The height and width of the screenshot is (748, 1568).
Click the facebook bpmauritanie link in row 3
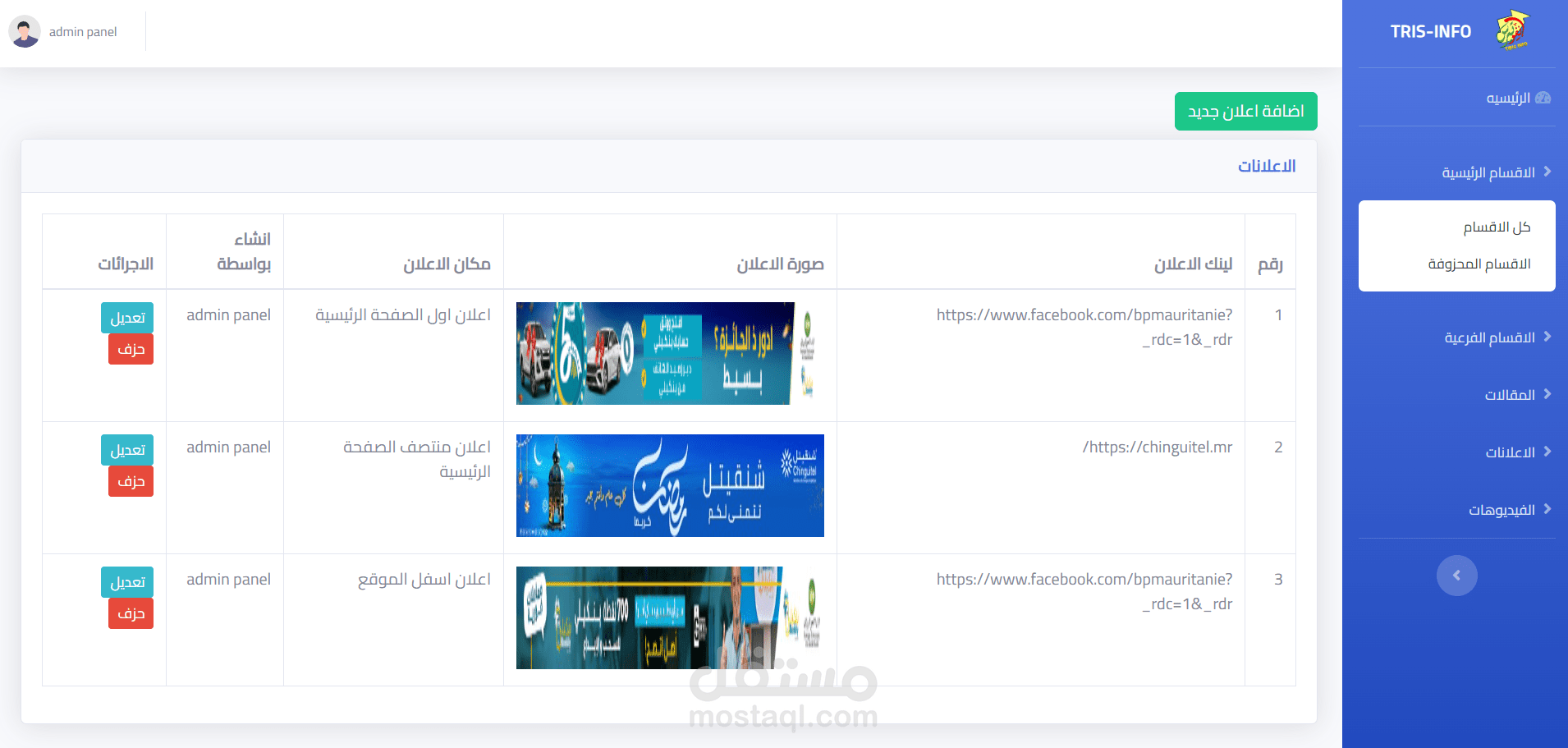point(1084,591)
